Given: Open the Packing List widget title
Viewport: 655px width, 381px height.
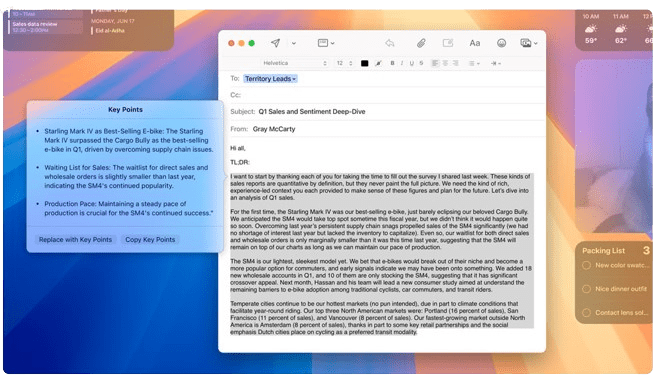Looking at the screenshot, I should coord(603,251).
